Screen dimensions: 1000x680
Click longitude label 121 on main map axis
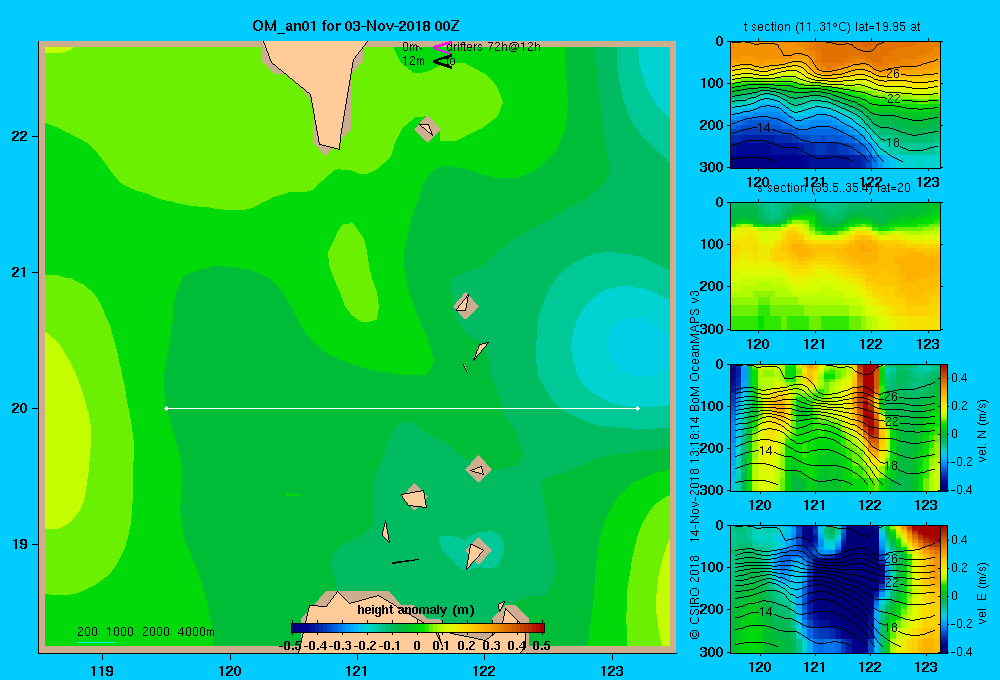(x=357, y=670)
